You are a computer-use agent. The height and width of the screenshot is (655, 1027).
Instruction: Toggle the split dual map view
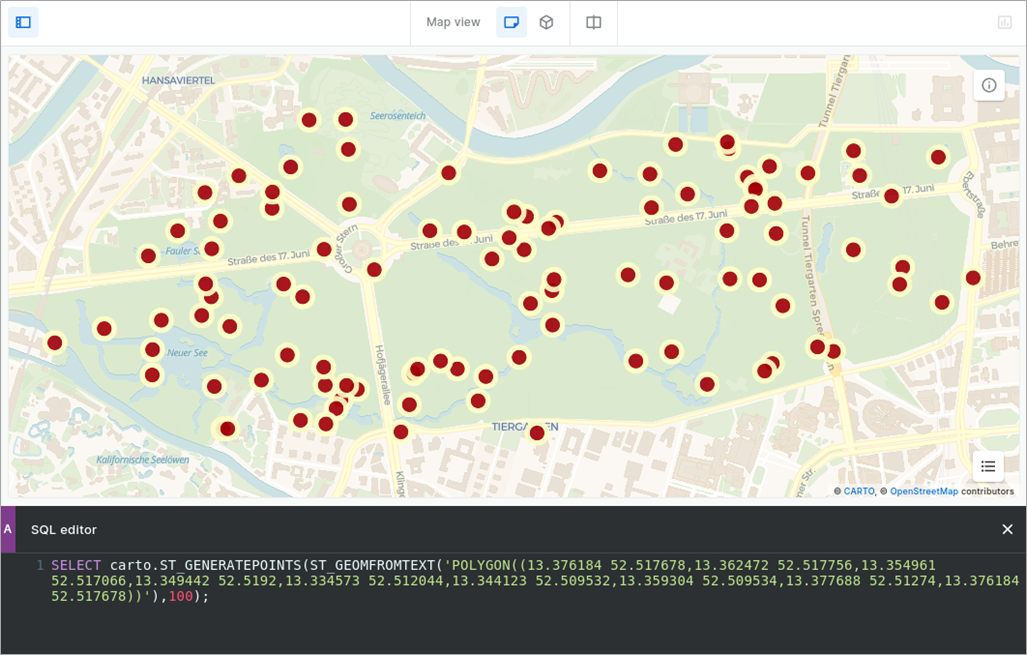tap(594, 22)
